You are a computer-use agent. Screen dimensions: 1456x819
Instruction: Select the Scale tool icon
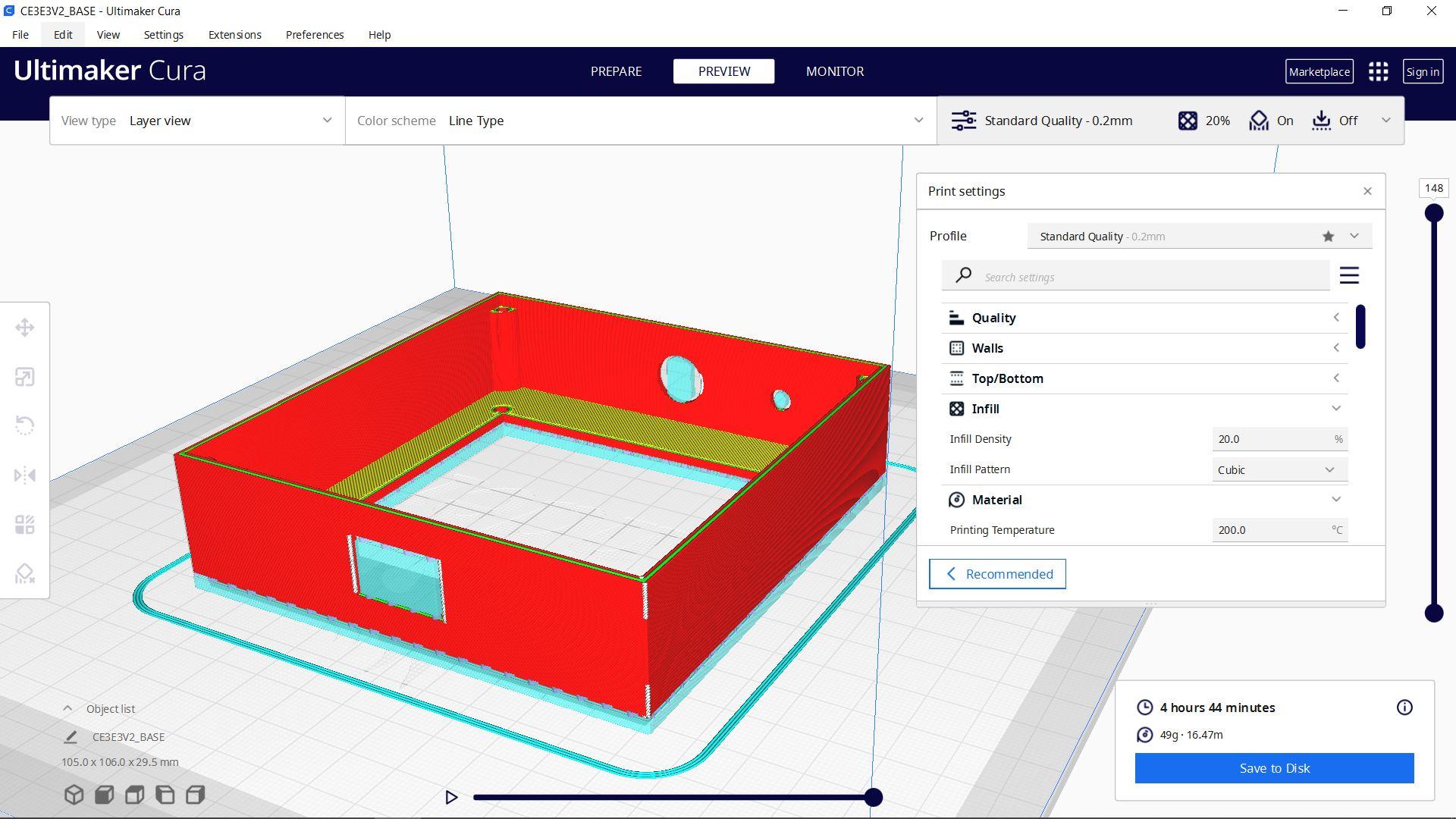24,377
